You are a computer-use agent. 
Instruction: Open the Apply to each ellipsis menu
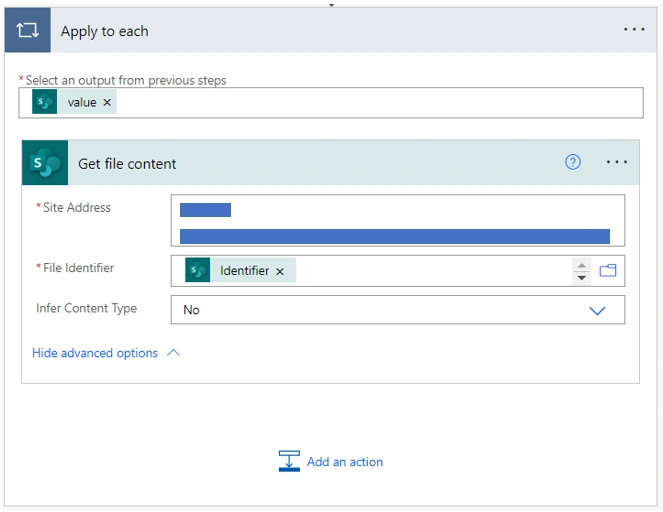tap(634, 30)
